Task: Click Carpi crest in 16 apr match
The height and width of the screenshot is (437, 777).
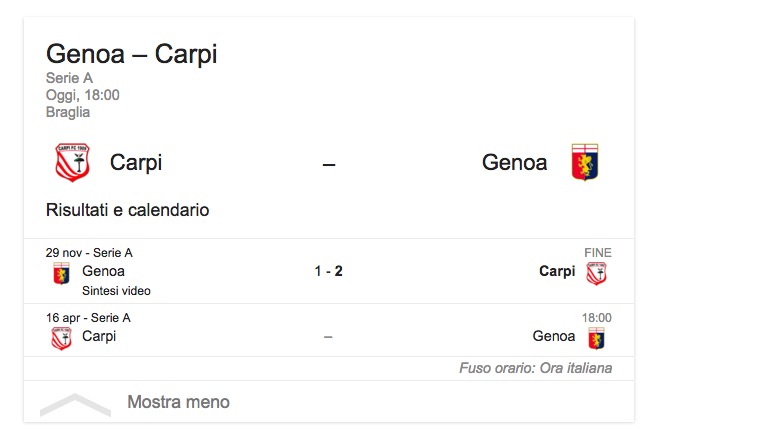Action: click(x=62, y=338)
